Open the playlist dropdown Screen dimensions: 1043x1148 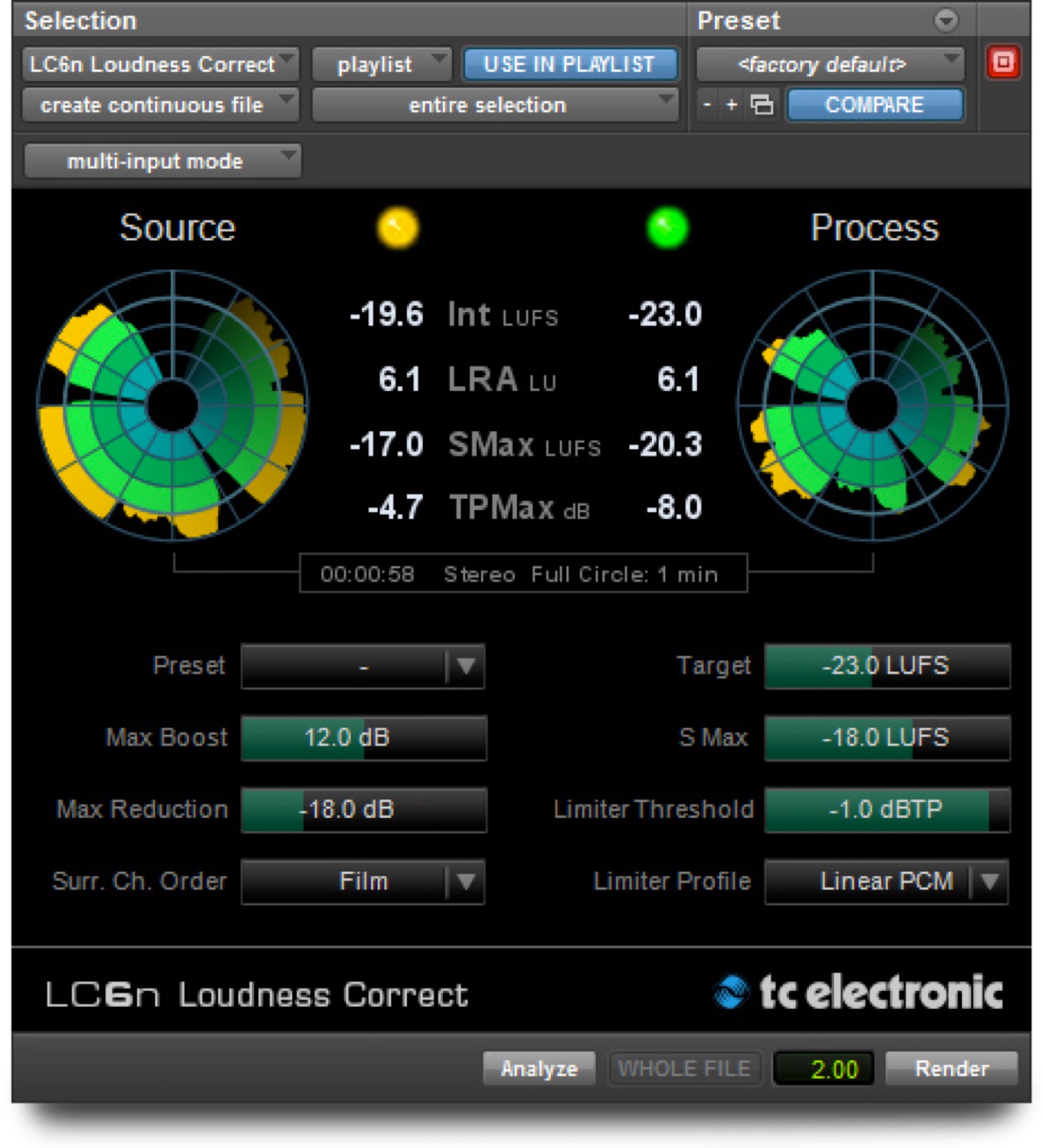[382, 65]
